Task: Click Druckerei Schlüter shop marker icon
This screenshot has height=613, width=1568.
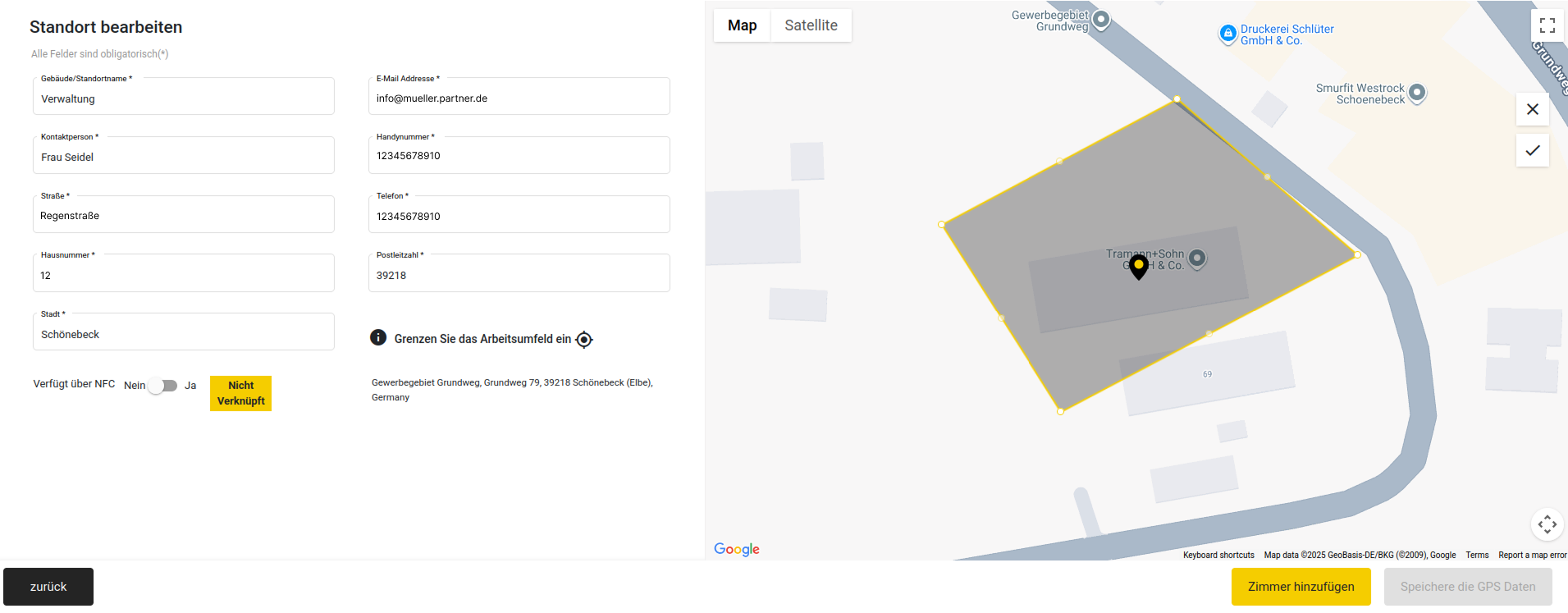Action: [1227, 34]
